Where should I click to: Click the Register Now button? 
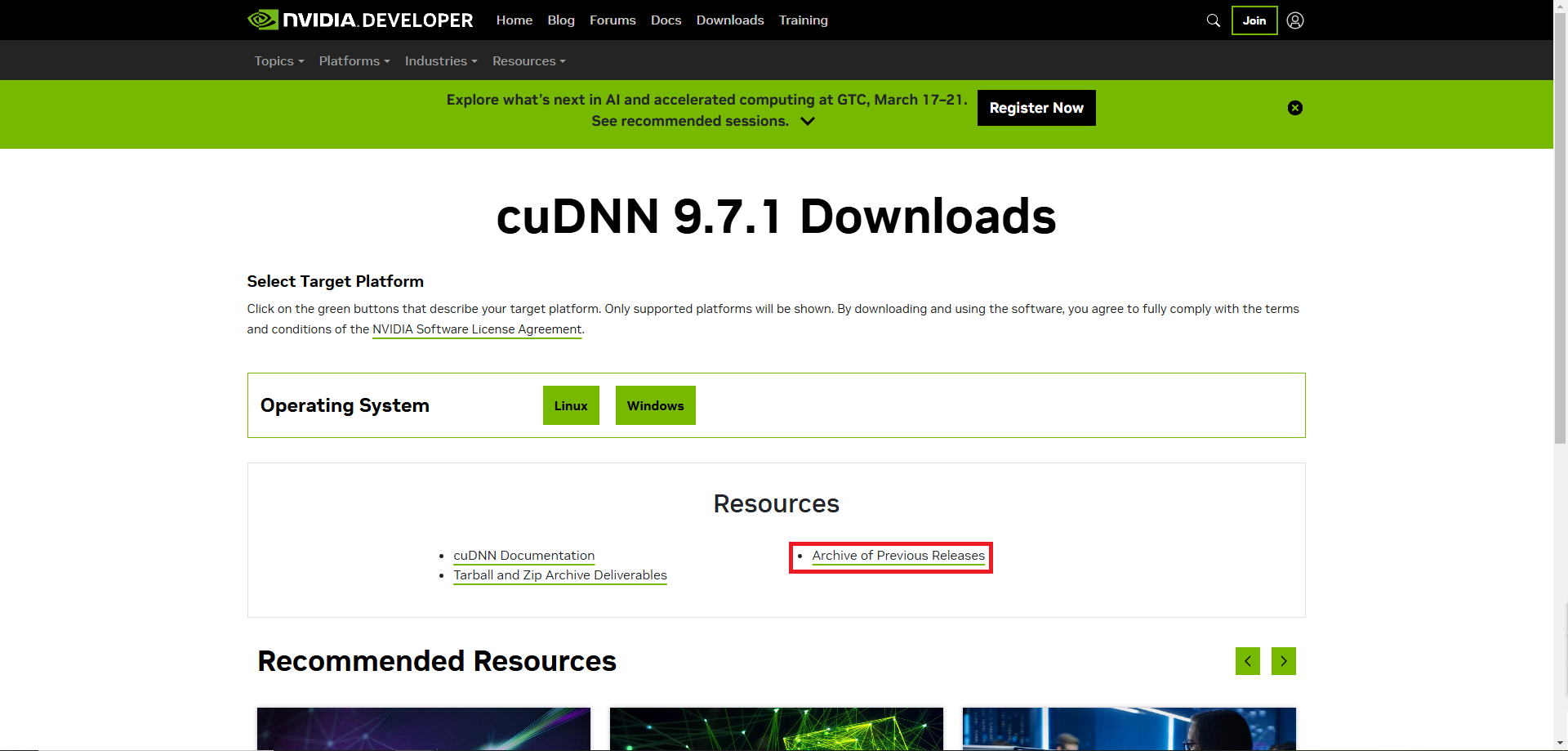tap(1036, 108)
